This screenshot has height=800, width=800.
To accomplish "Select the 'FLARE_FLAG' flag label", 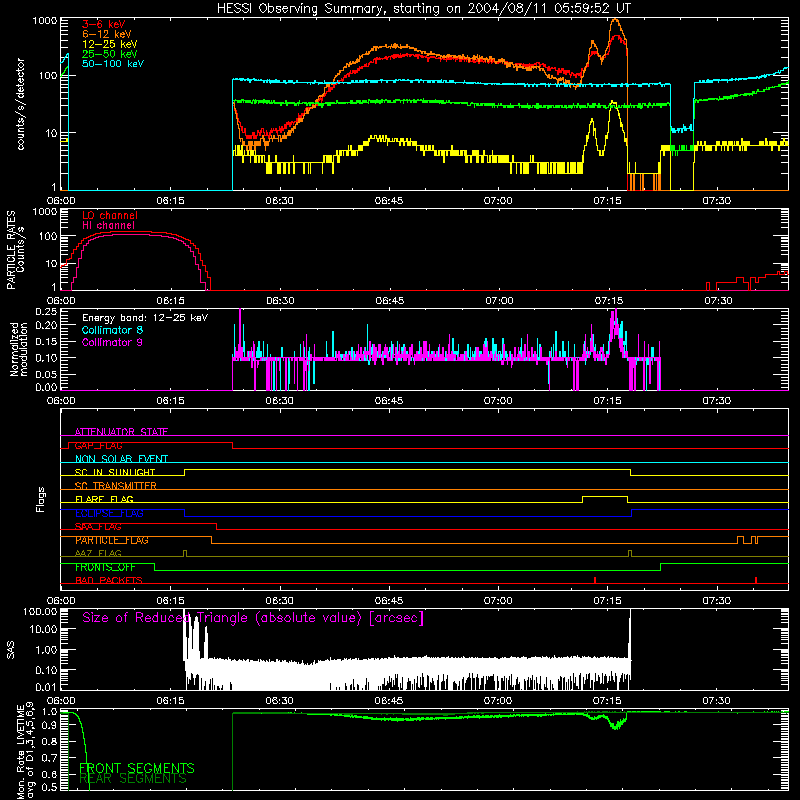I will [104, 499].
